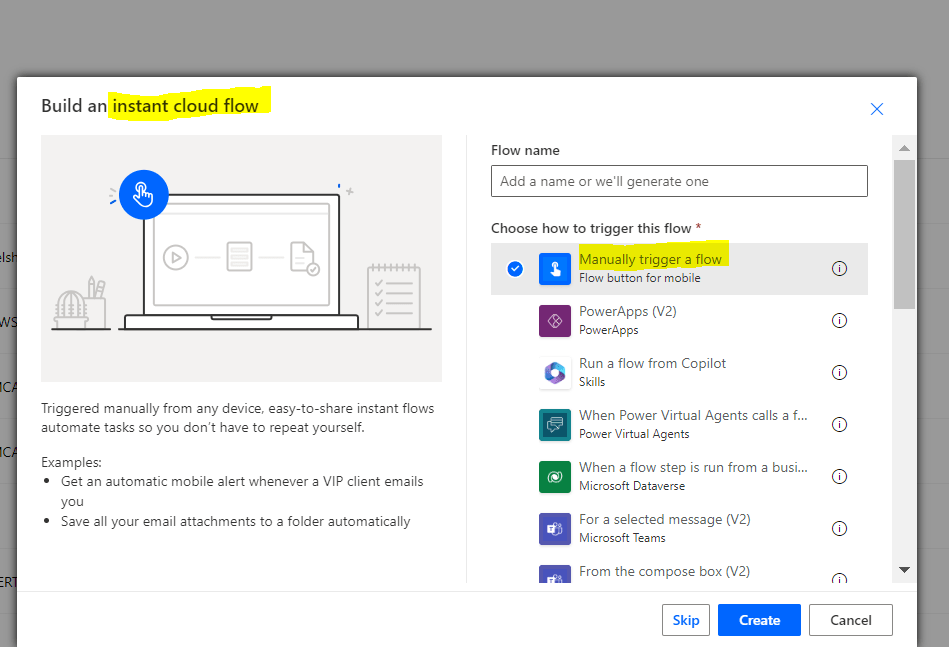The width and height of the screenshot is (949, 647).
Task: Click the Microsoft Dataverse trigger icon
Action: pos(554,476)
